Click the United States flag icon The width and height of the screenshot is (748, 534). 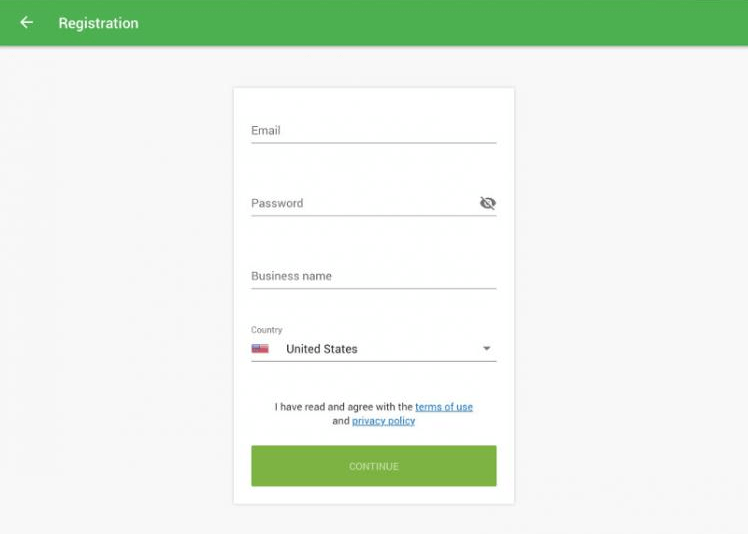(x=260, y=349)
